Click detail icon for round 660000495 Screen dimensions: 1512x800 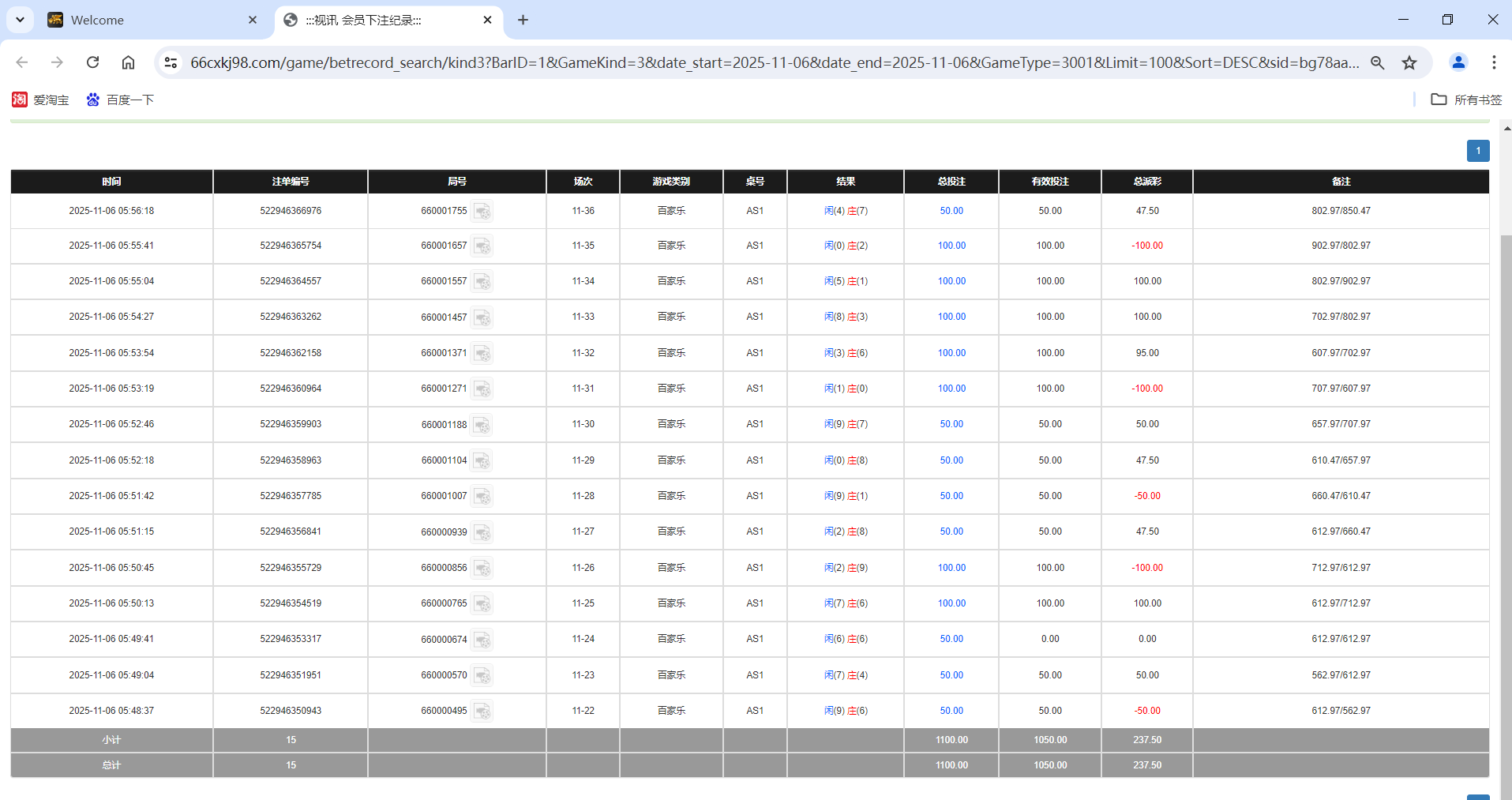pos(482,712)
